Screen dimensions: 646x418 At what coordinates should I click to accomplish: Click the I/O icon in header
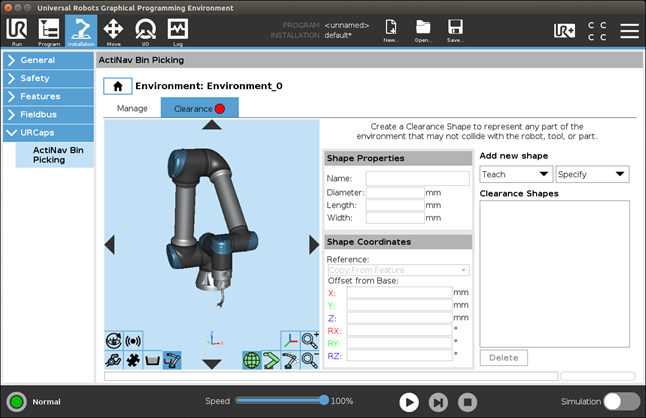[145, 30]
